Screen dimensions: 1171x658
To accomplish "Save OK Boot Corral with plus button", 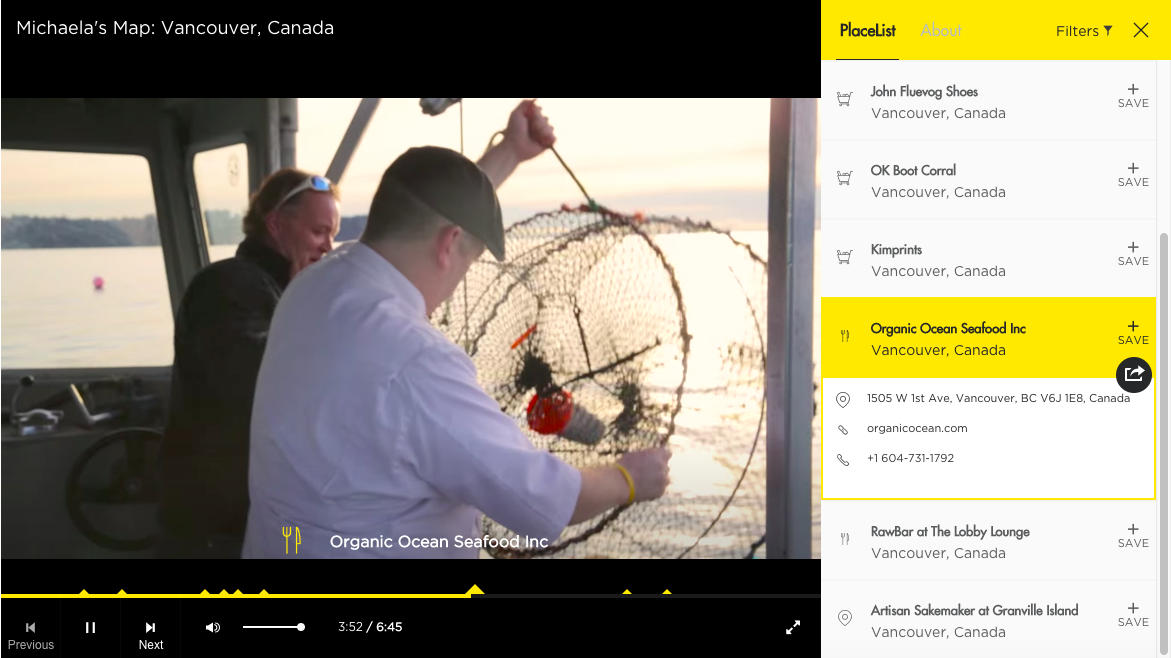I will [x=1133, y=175].
